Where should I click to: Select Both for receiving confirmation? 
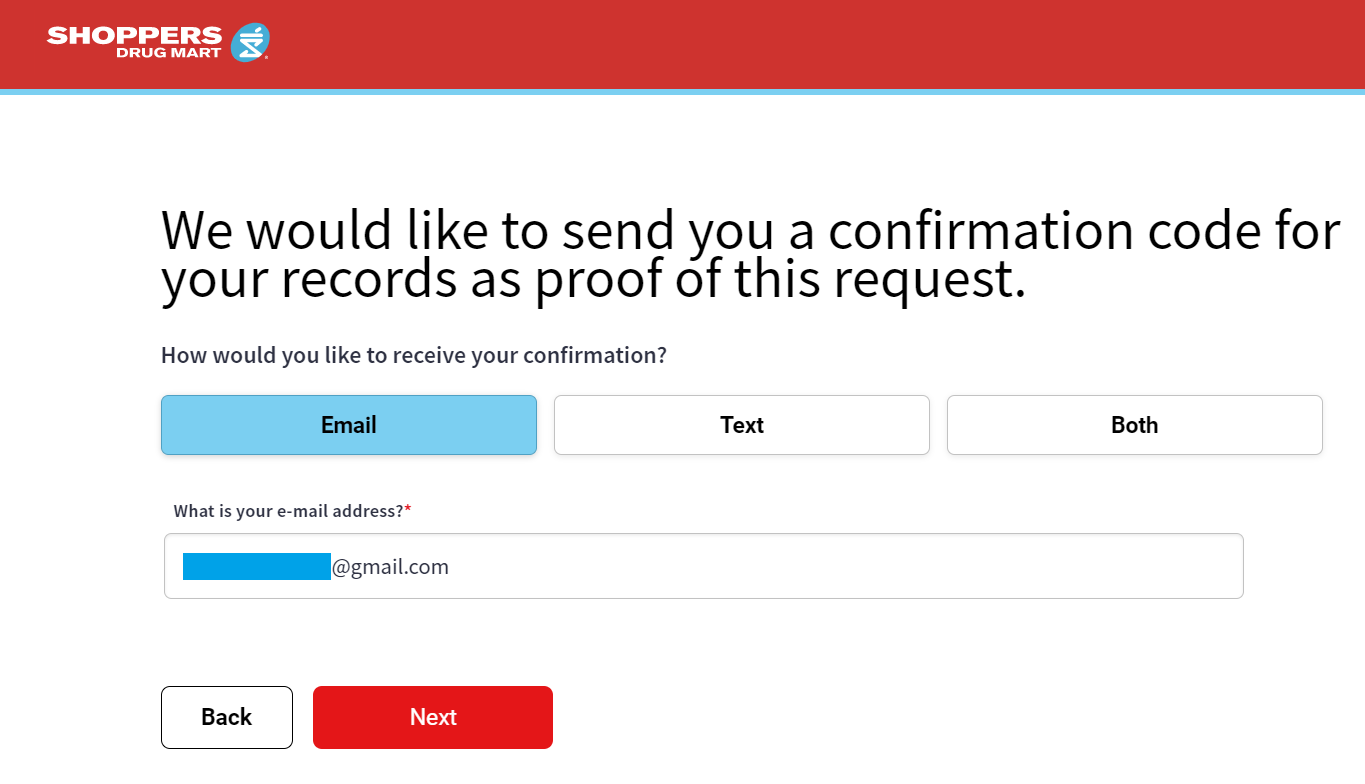pyautogui.click(x=1134, y=425)
